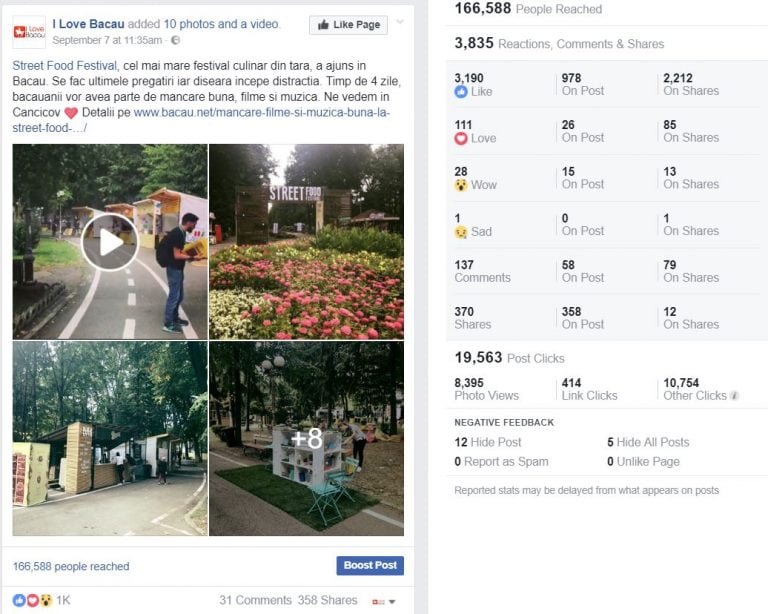Click the Like thumb icon in stats panel
The height and width of the screenshot is (614, 768).
pyautogui.click(x=461, y=92)
